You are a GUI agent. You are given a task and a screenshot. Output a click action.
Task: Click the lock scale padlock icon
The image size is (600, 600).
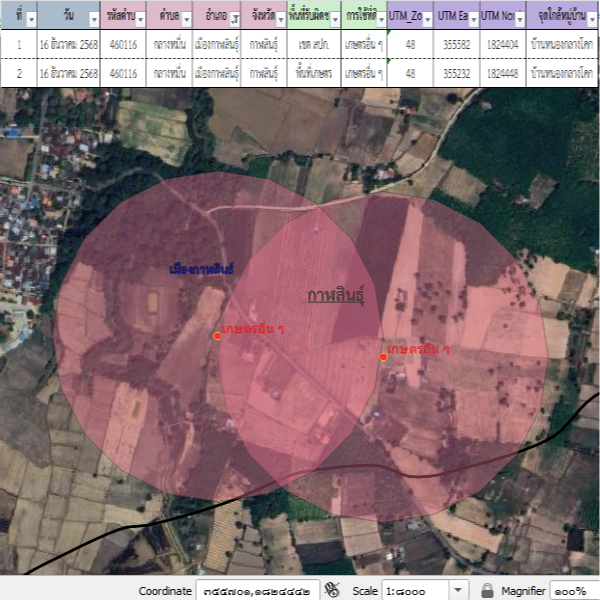(487, 590)
